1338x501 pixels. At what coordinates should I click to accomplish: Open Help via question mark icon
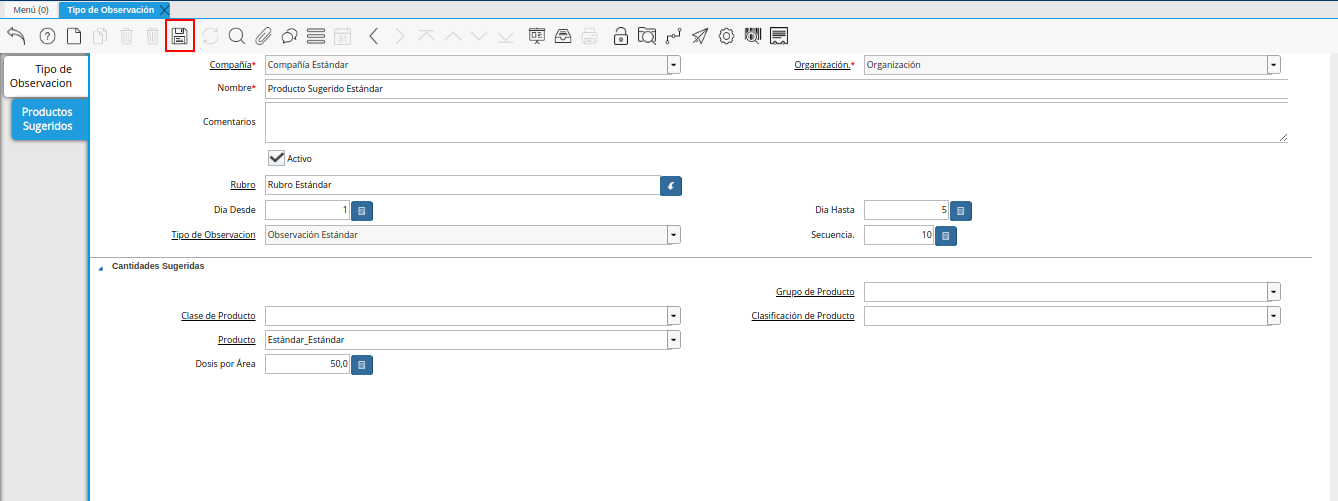[47, 37]
